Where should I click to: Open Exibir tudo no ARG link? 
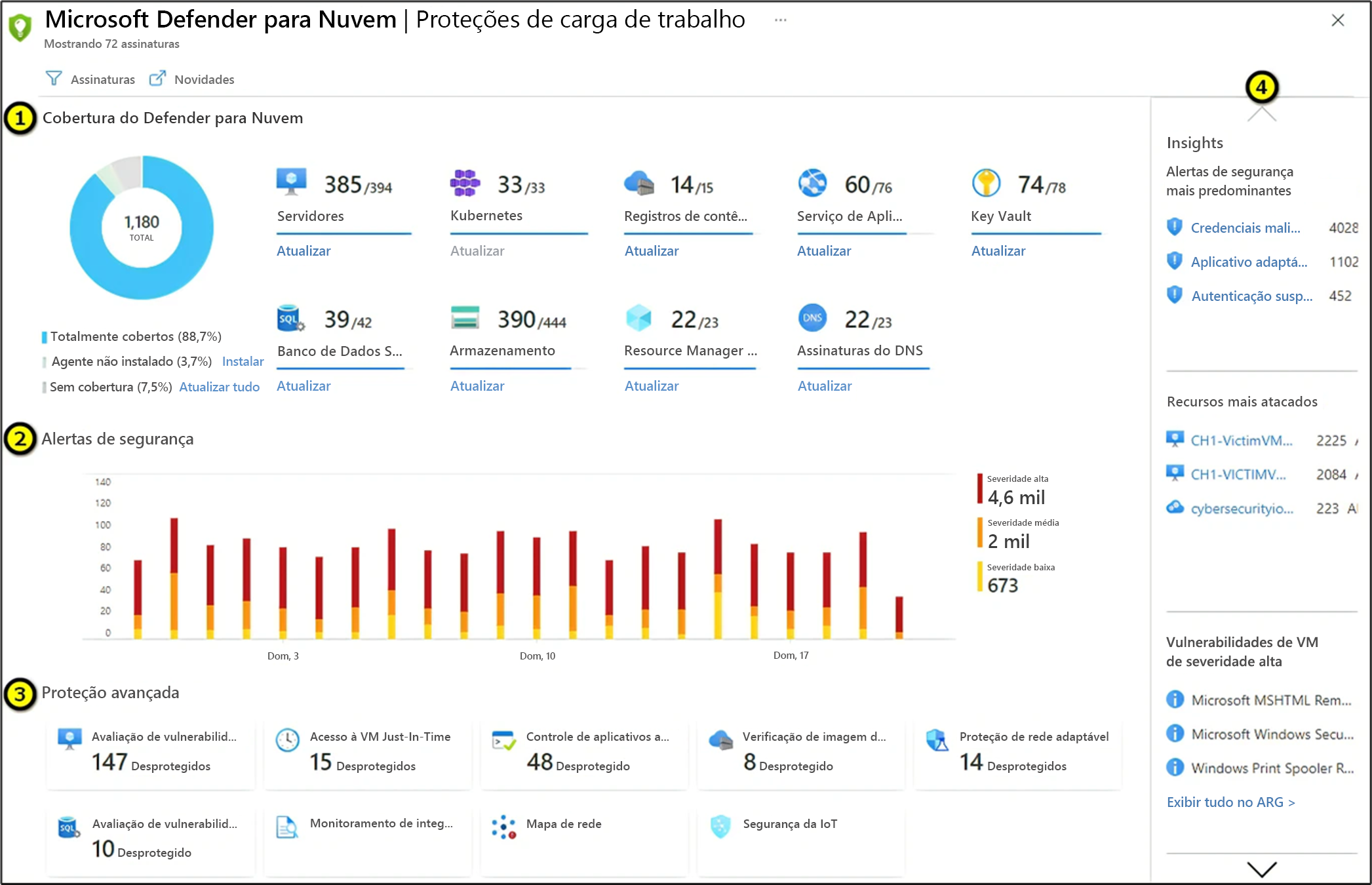click(x=1230, y=802)
